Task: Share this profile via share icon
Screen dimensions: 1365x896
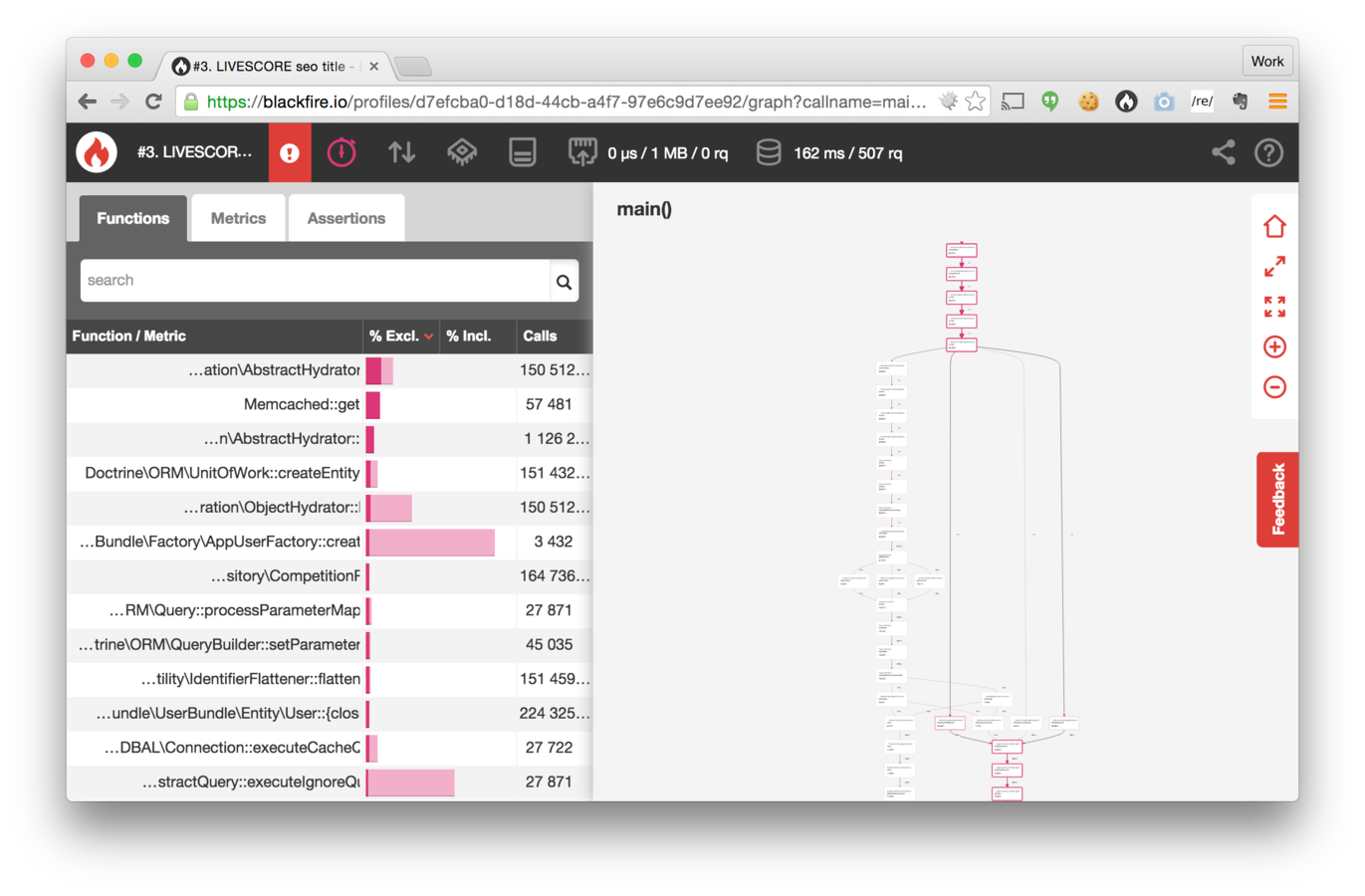Action: click(x=1224, y=152)
